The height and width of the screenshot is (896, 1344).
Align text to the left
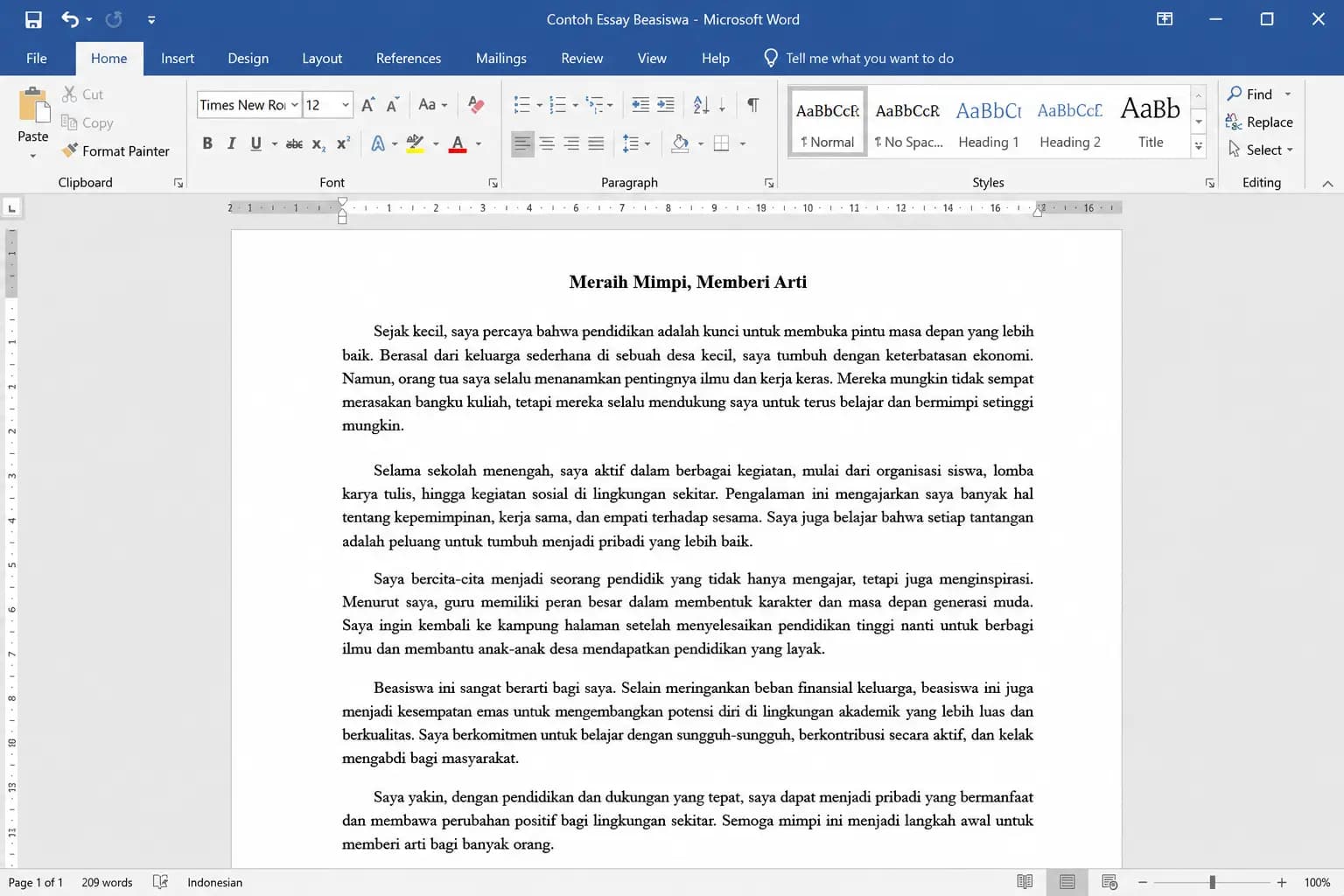[x=522, y=143]
